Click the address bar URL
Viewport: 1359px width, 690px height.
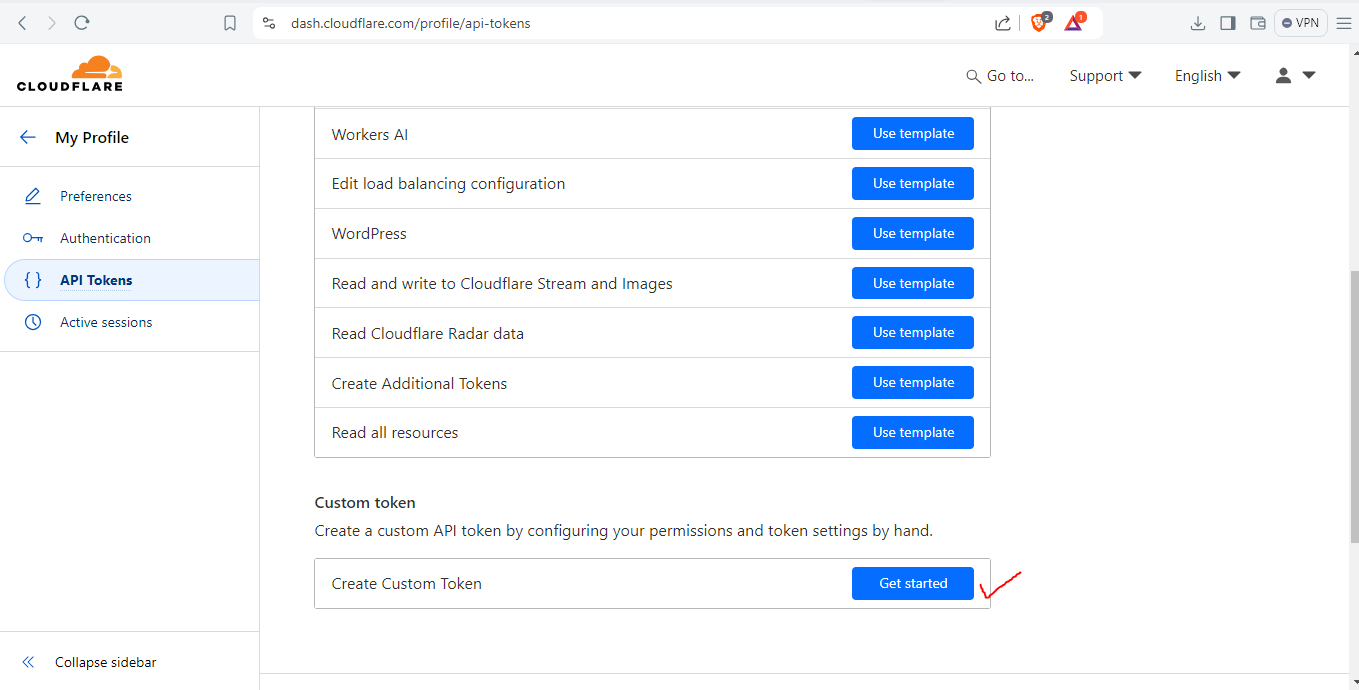coord(410,23)
